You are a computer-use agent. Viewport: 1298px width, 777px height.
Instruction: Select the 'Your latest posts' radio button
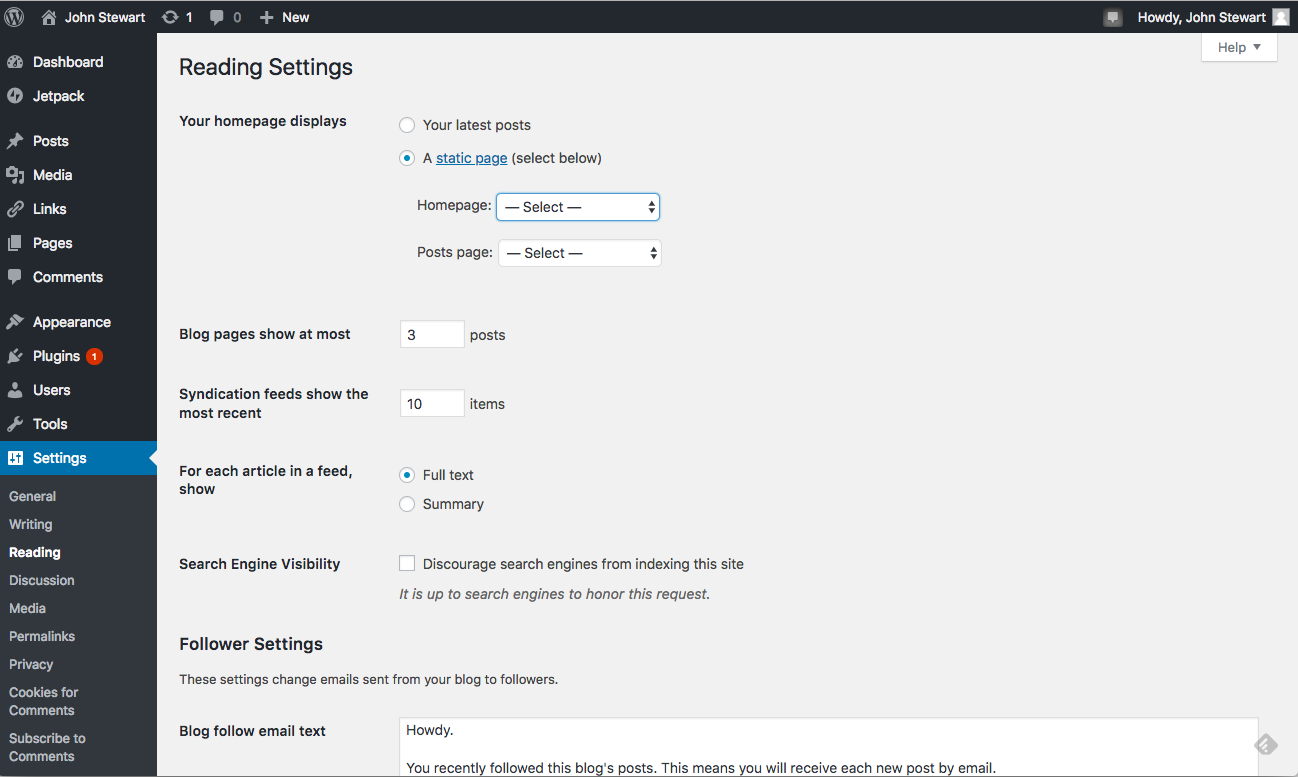point(407,125)
